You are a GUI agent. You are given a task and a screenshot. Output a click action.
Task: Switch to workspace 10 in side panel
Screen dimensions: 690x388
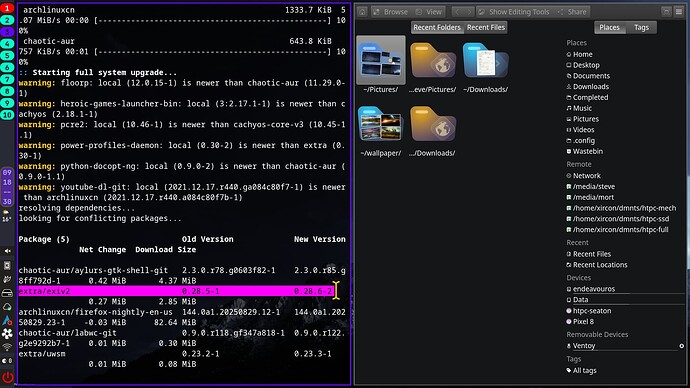[x=7, y=115]
